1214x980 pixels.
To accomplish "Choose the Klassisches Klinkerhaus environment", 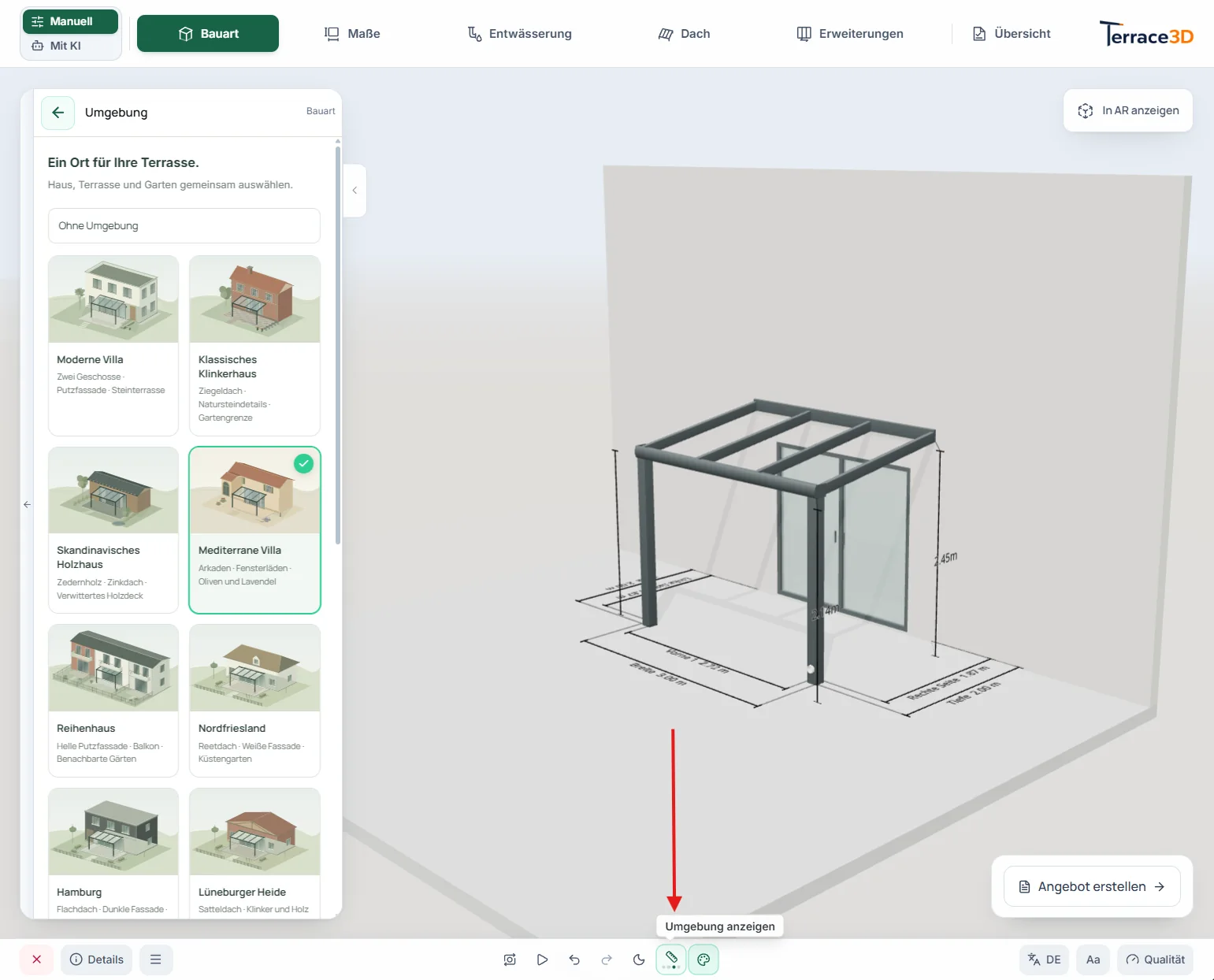I will tap(254, 345).
